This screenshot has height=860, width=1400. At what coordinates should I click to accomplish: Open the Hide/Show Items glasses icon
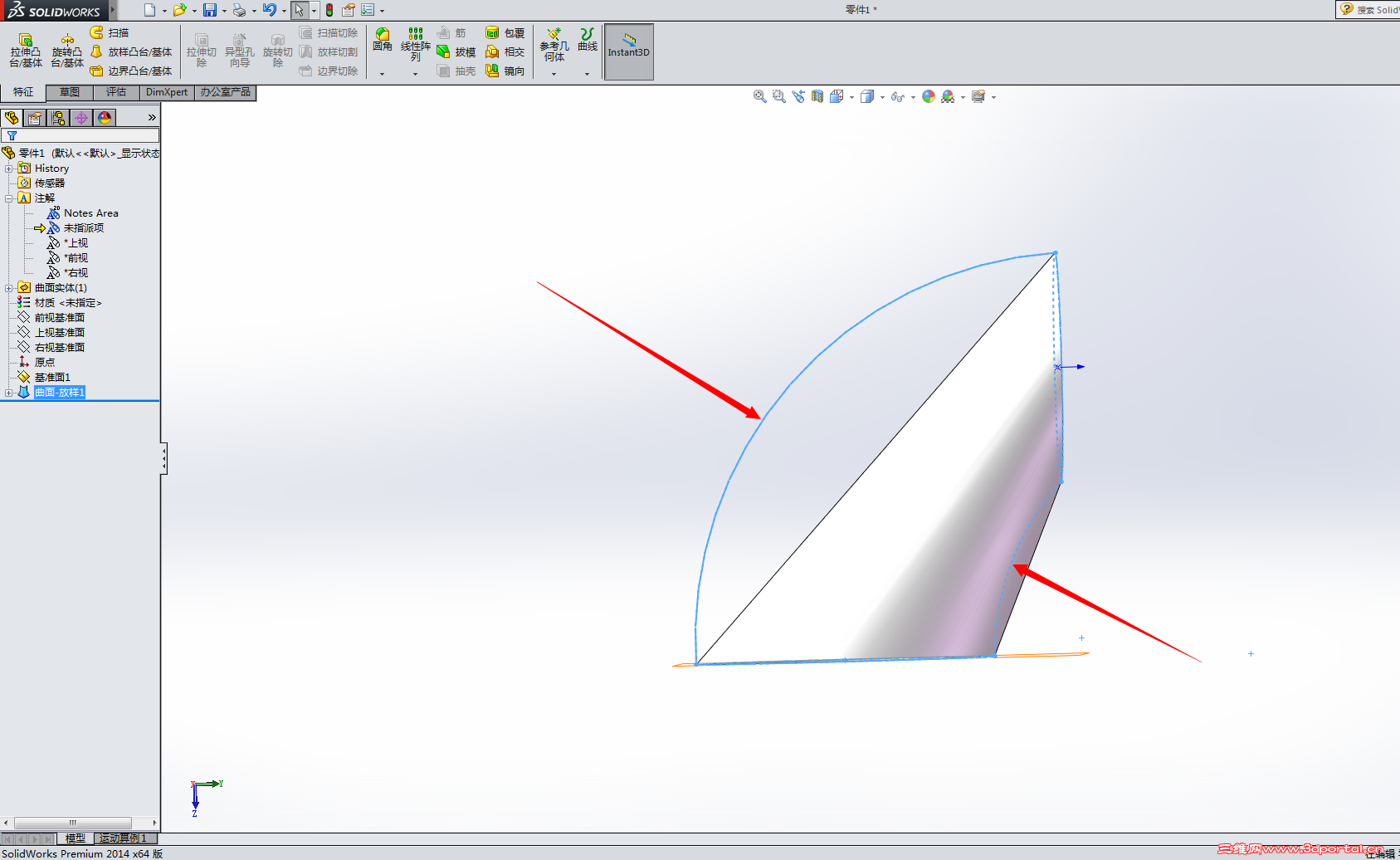tap(897, 96)
